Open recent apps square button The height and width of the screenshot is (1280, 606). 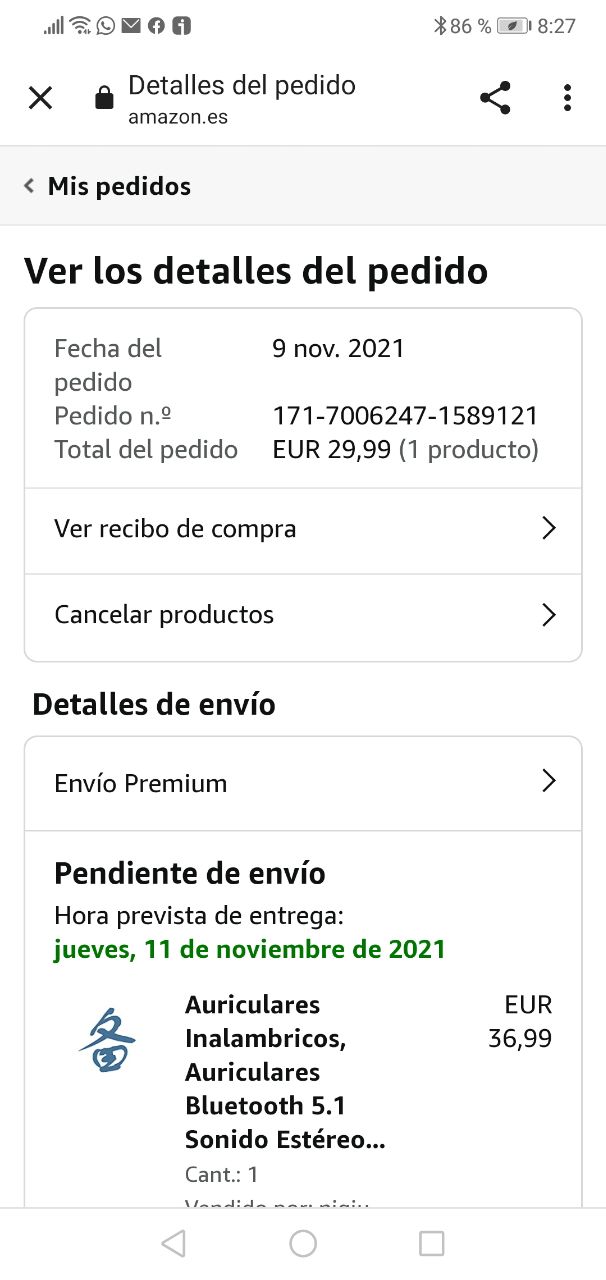pyautogui.click(x=431, y=1243)
